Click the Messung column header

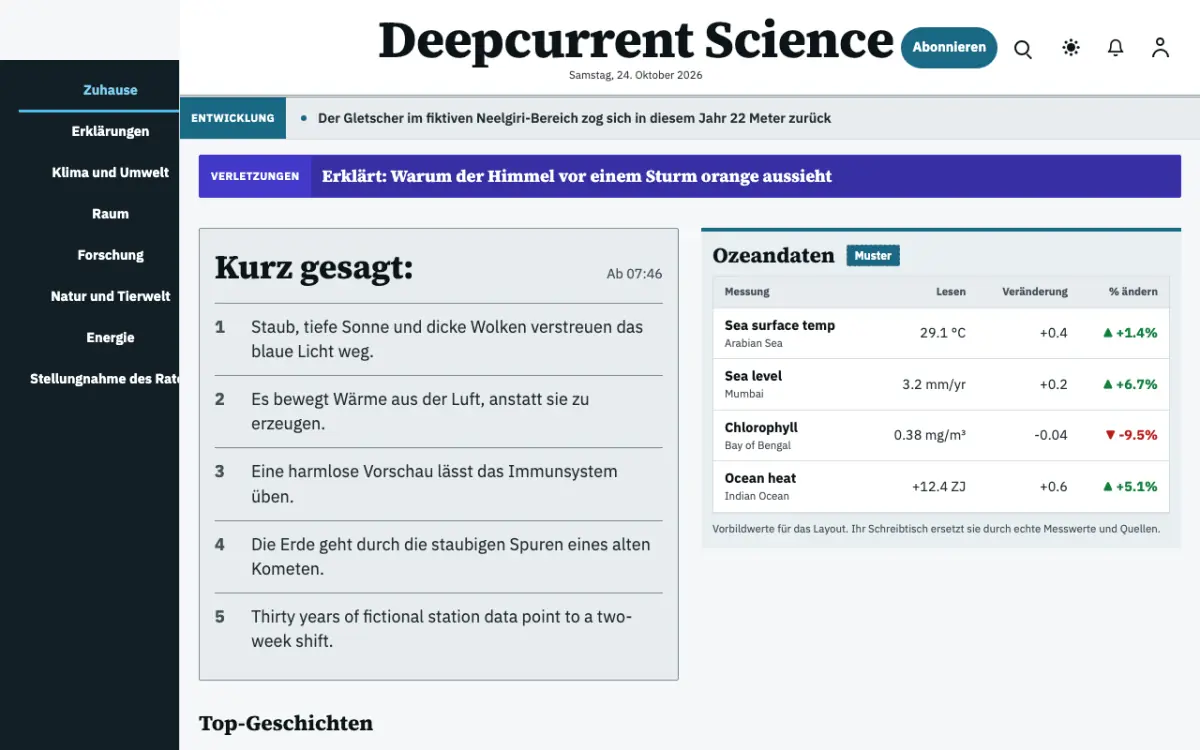pyautogui.click(x=747, y=292)
